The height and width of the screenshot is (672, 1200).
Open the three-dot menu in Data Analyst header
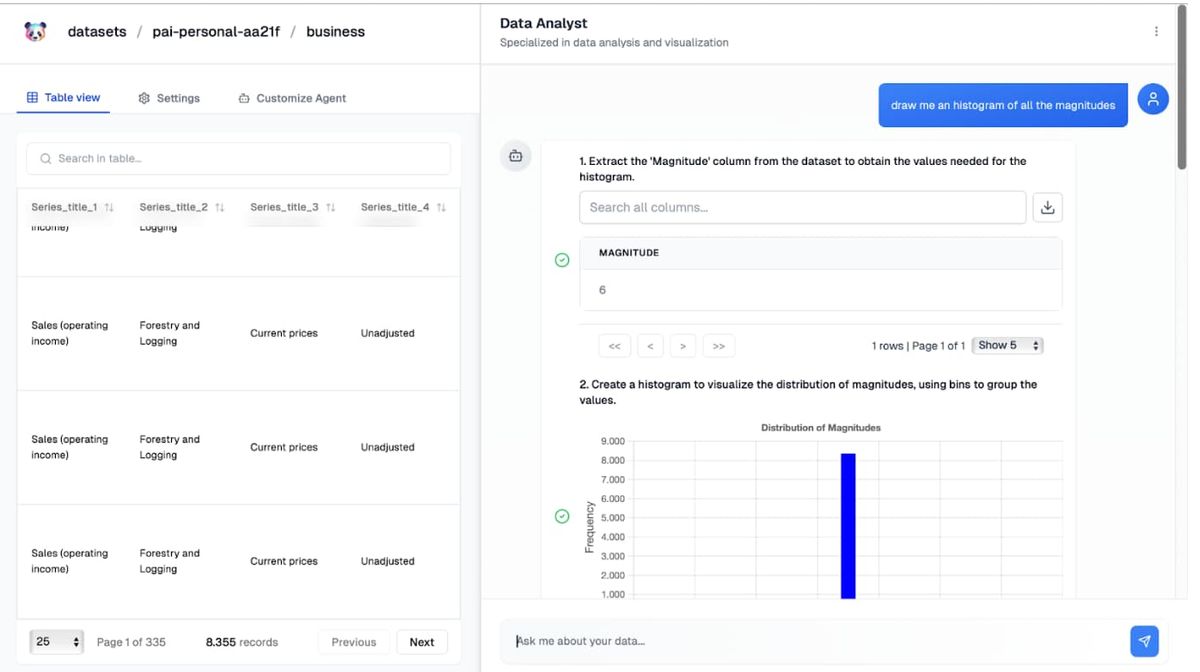click(x=1156, y=32)
